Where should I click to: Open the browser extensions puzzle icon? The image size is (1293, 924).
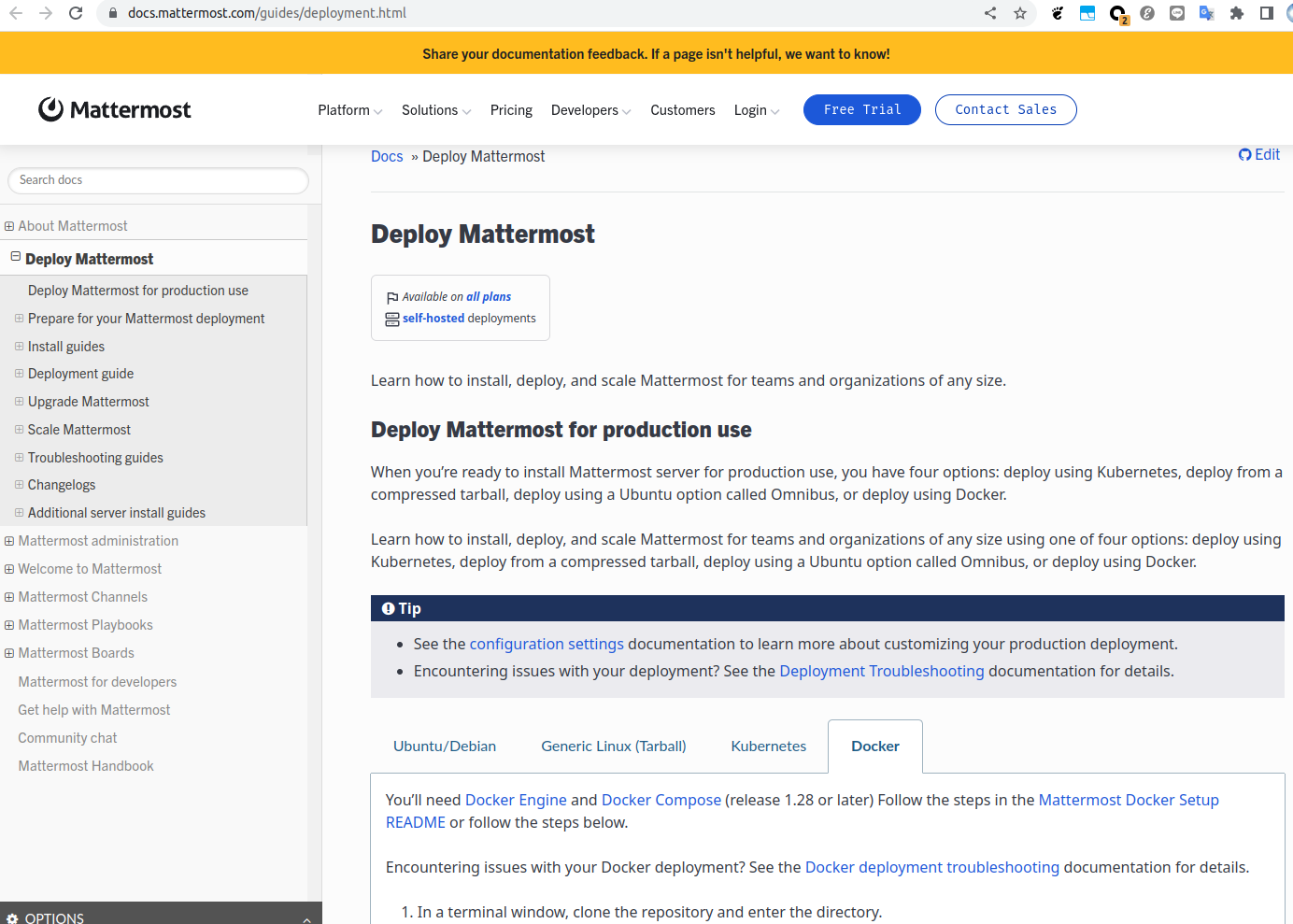click(x=1237, y=13)
